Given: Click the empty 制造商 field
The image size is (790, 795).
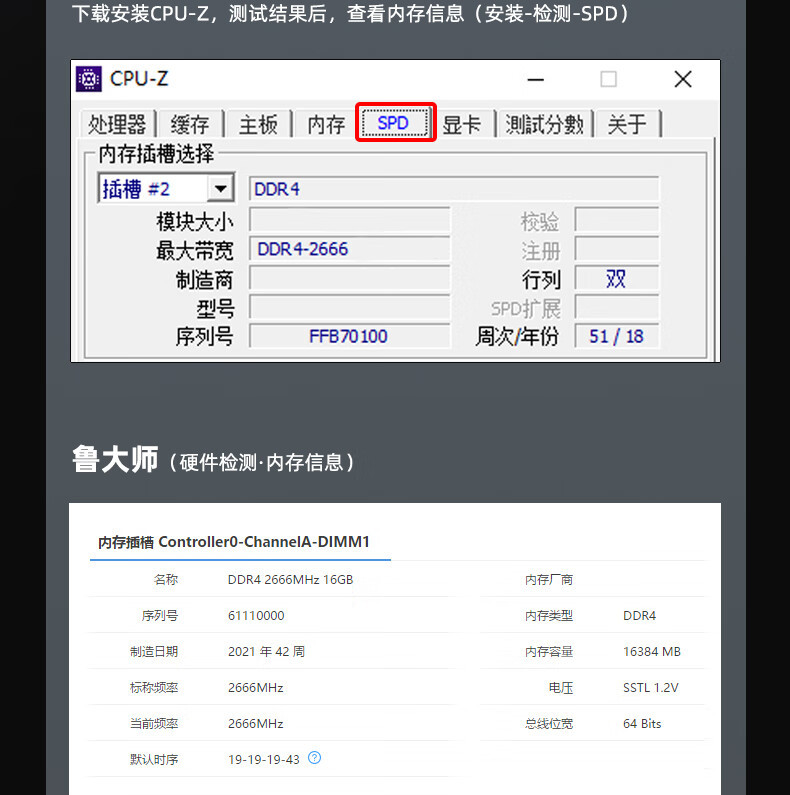Looking at the screenshot, I should pyautogui.click(x=349, y=278).
